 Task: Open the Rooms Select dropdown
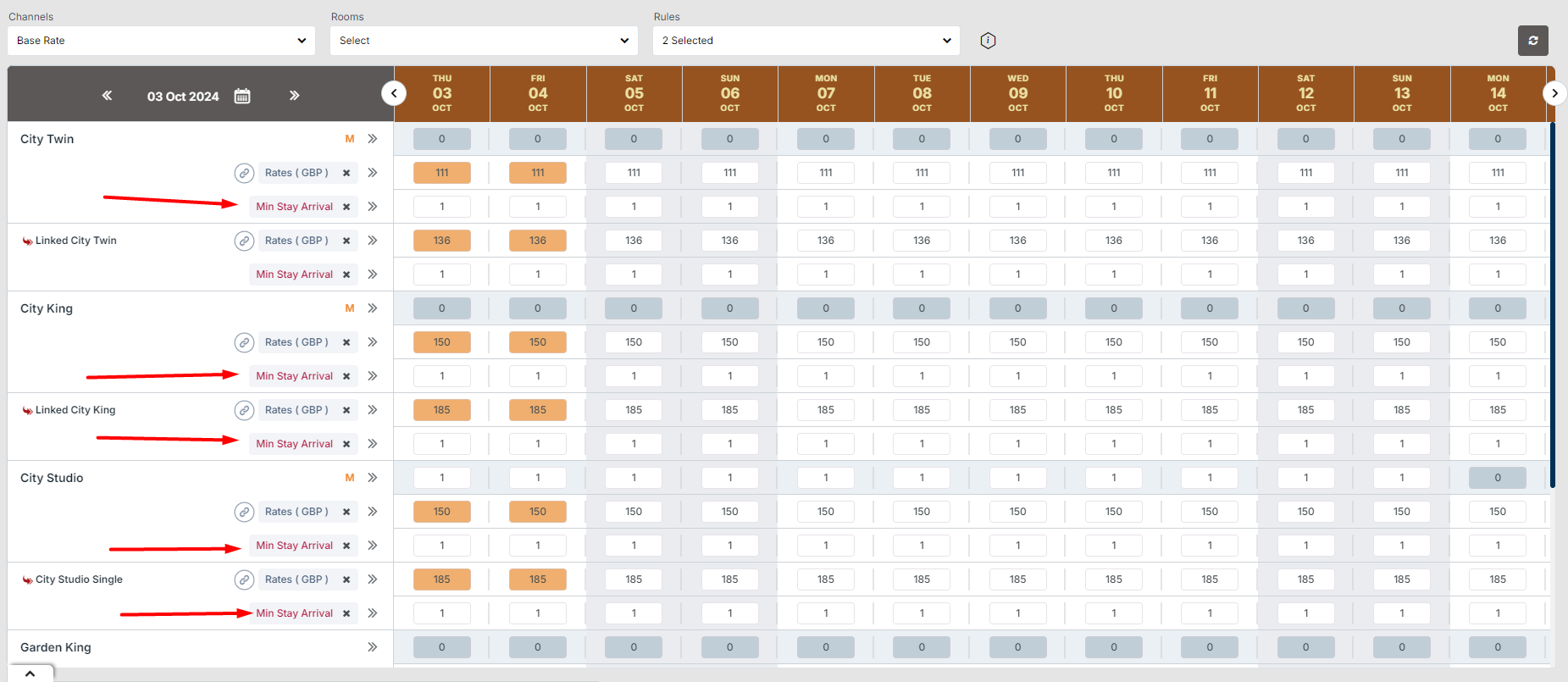coord(484,41)
